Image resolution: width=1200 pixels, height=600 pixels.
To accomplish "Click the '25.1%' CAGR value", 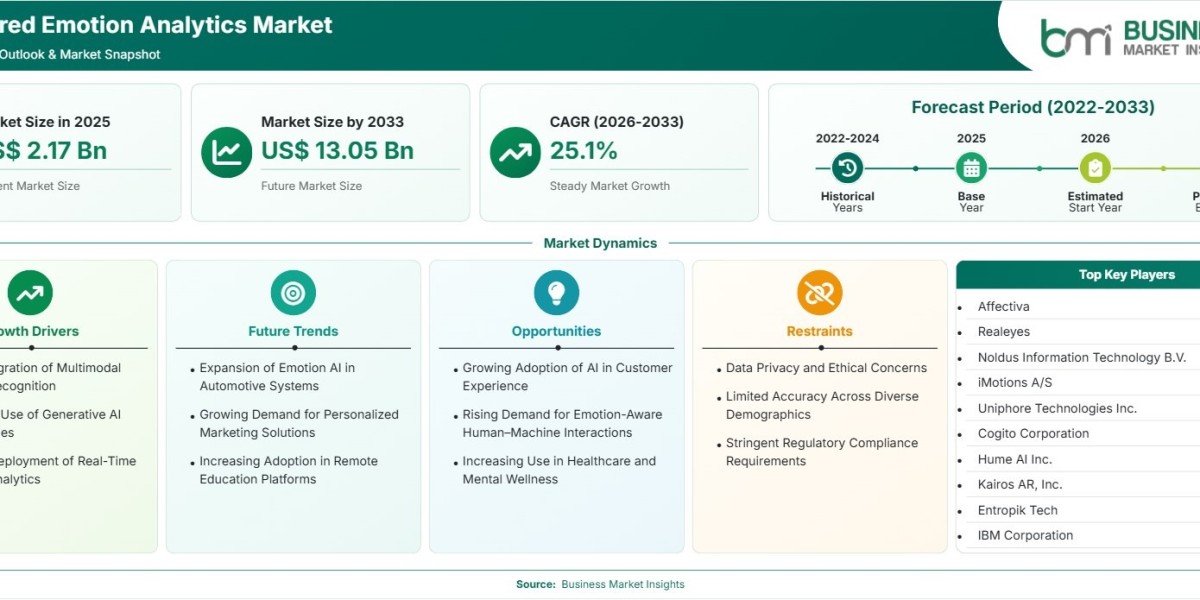I will pos(583,151).
